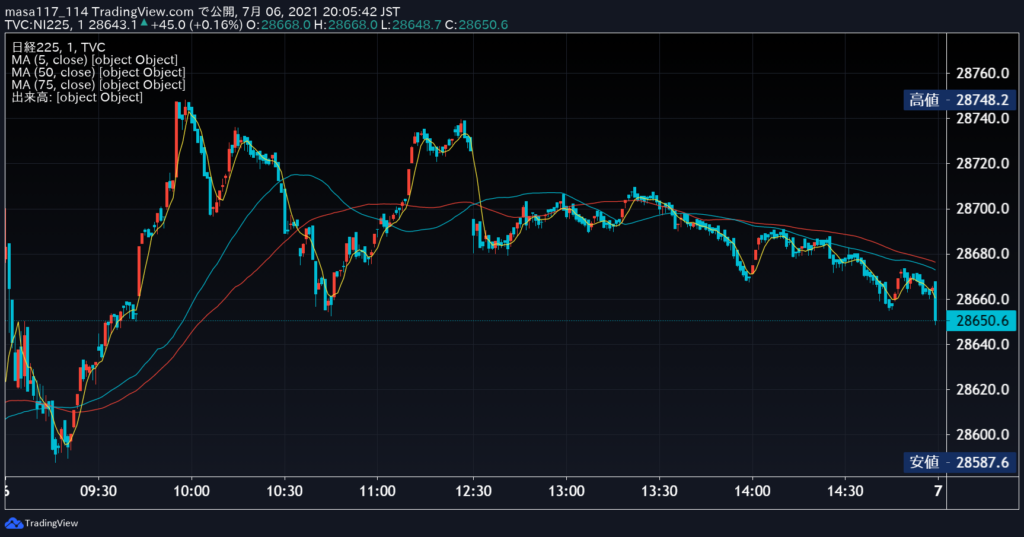
Task: Click the 11:00 time axis label
Action: click(377, 491)
